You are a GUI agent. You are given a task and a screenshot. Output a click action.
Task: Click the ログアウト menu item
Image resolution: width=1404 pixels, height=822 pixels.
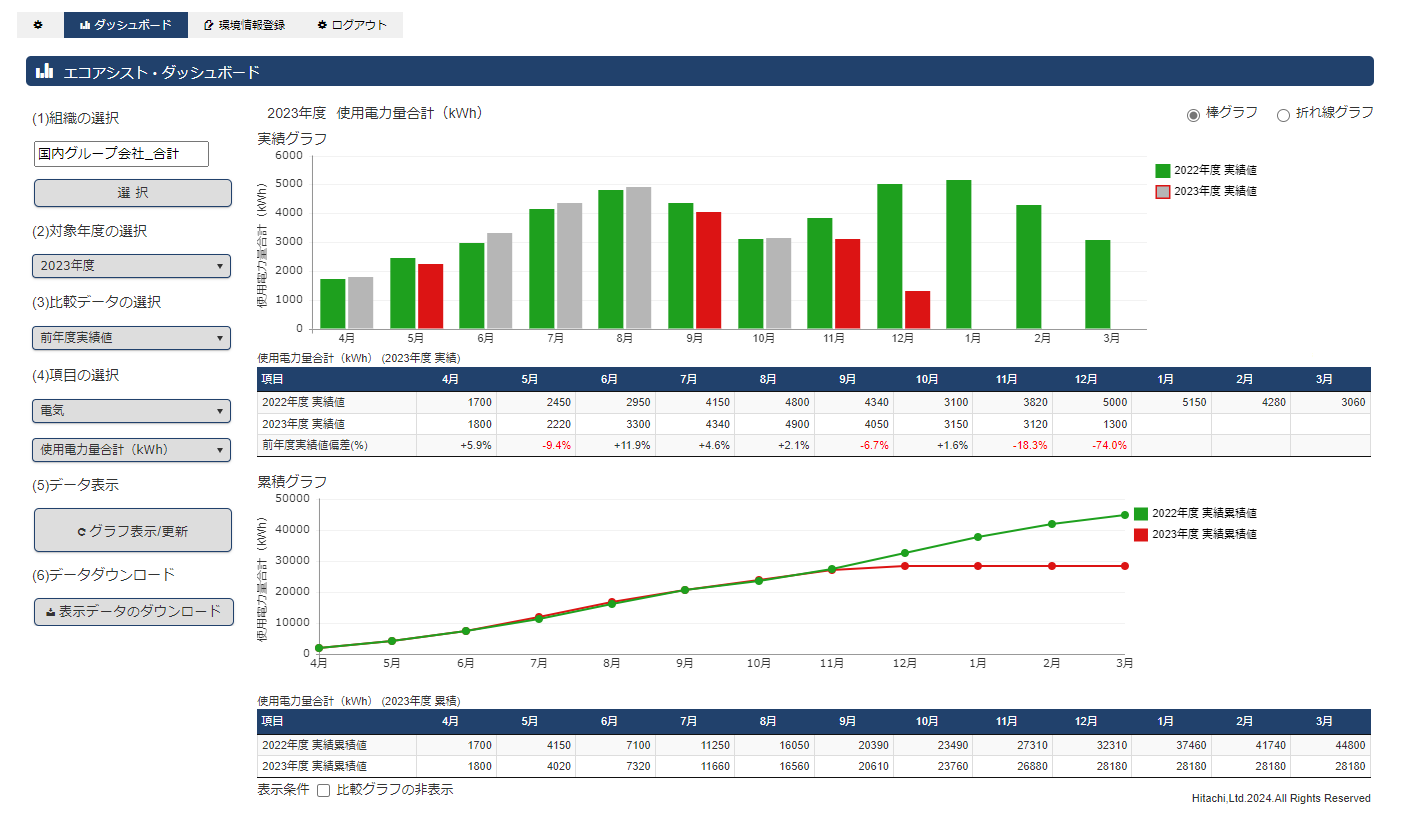point(352,25)
